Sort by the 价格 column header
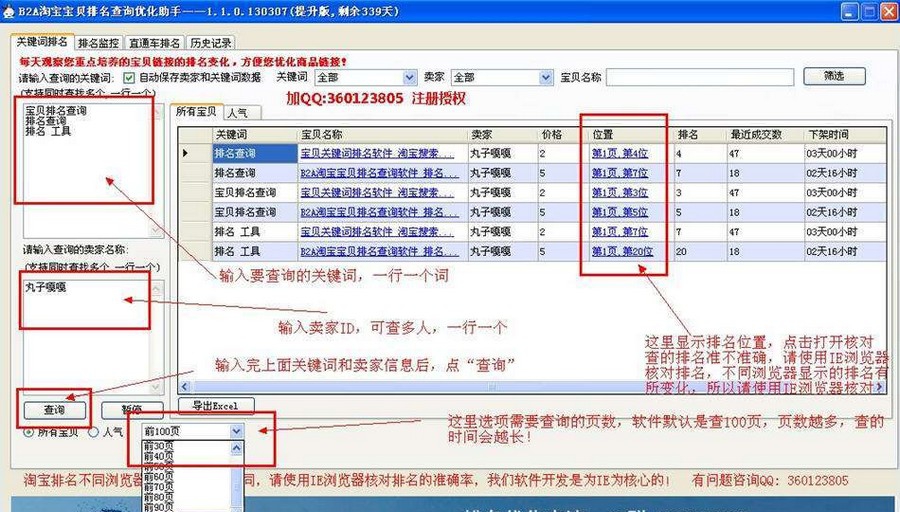 click(x=563, y=134)
